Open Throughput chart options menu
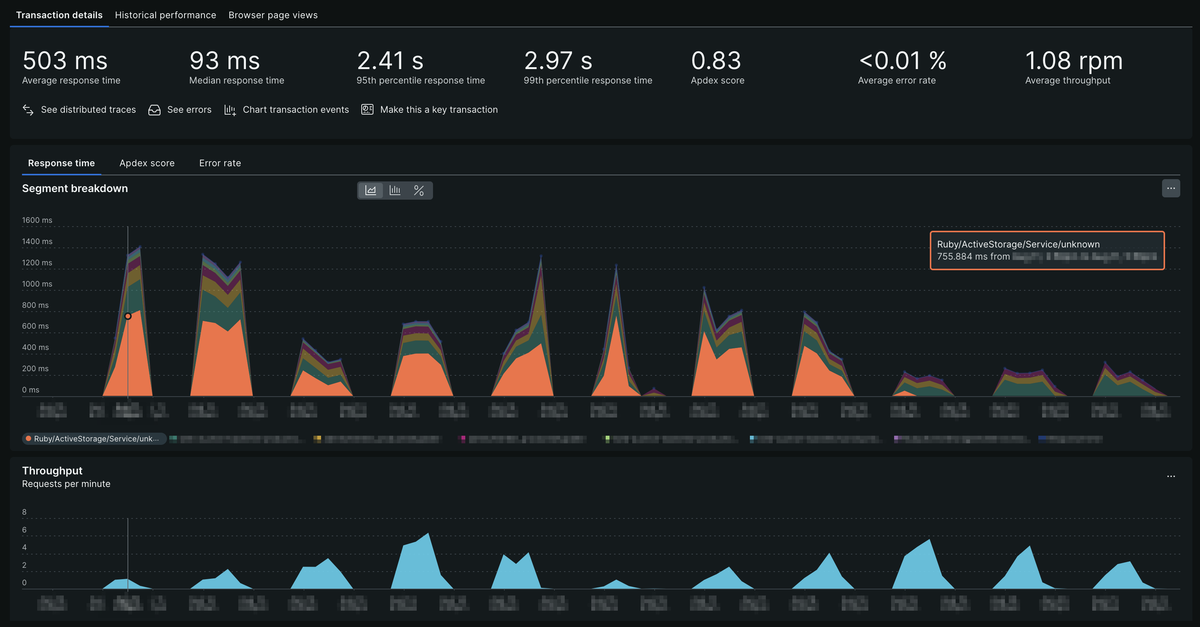The width and height of the screenshot is (1200, 627). click(x=1171, y=477)
